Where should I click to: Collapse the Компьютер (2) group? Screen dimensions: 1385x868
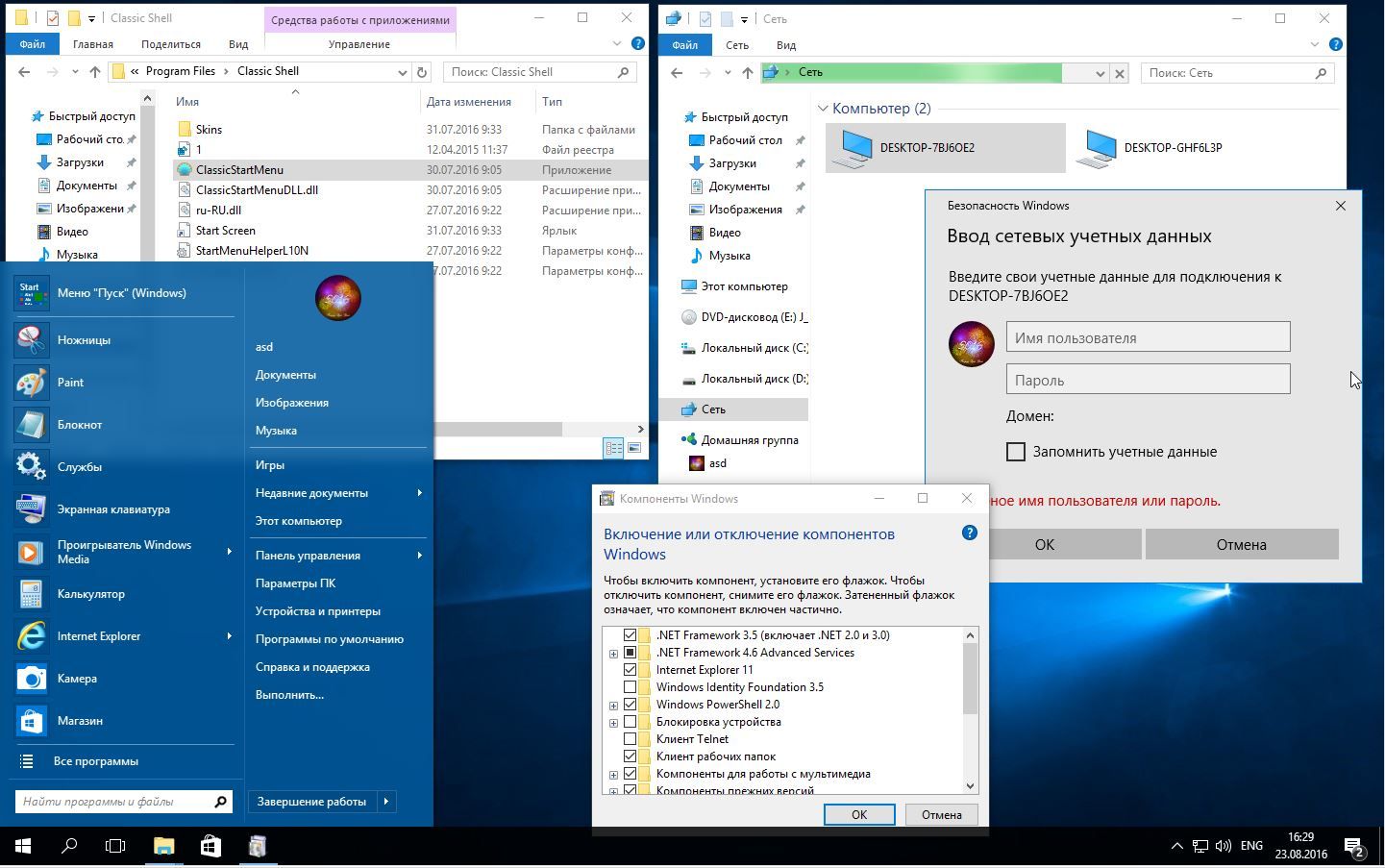(824, 109)
